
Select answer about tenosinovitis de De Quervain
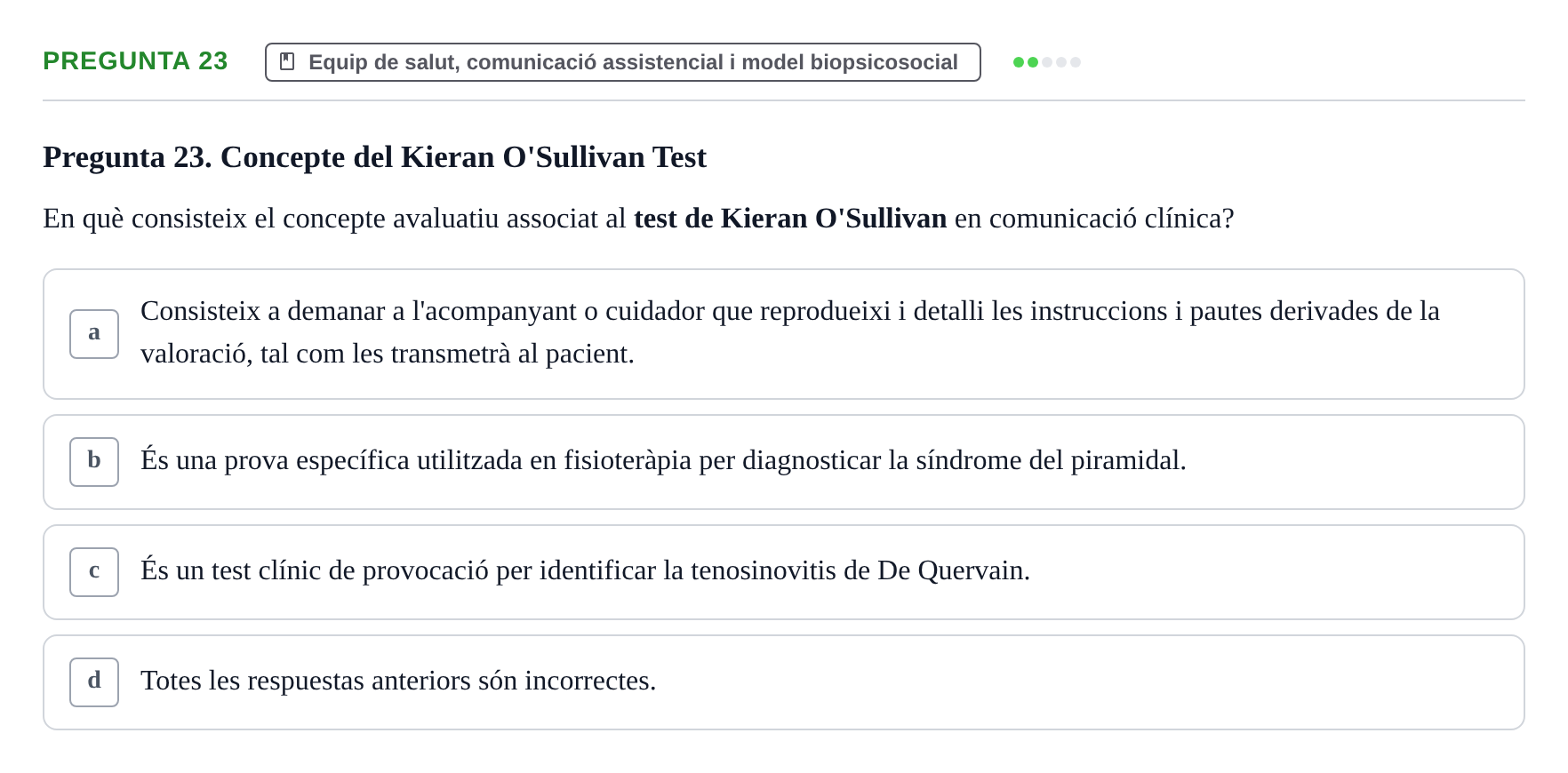coord(784,572)
